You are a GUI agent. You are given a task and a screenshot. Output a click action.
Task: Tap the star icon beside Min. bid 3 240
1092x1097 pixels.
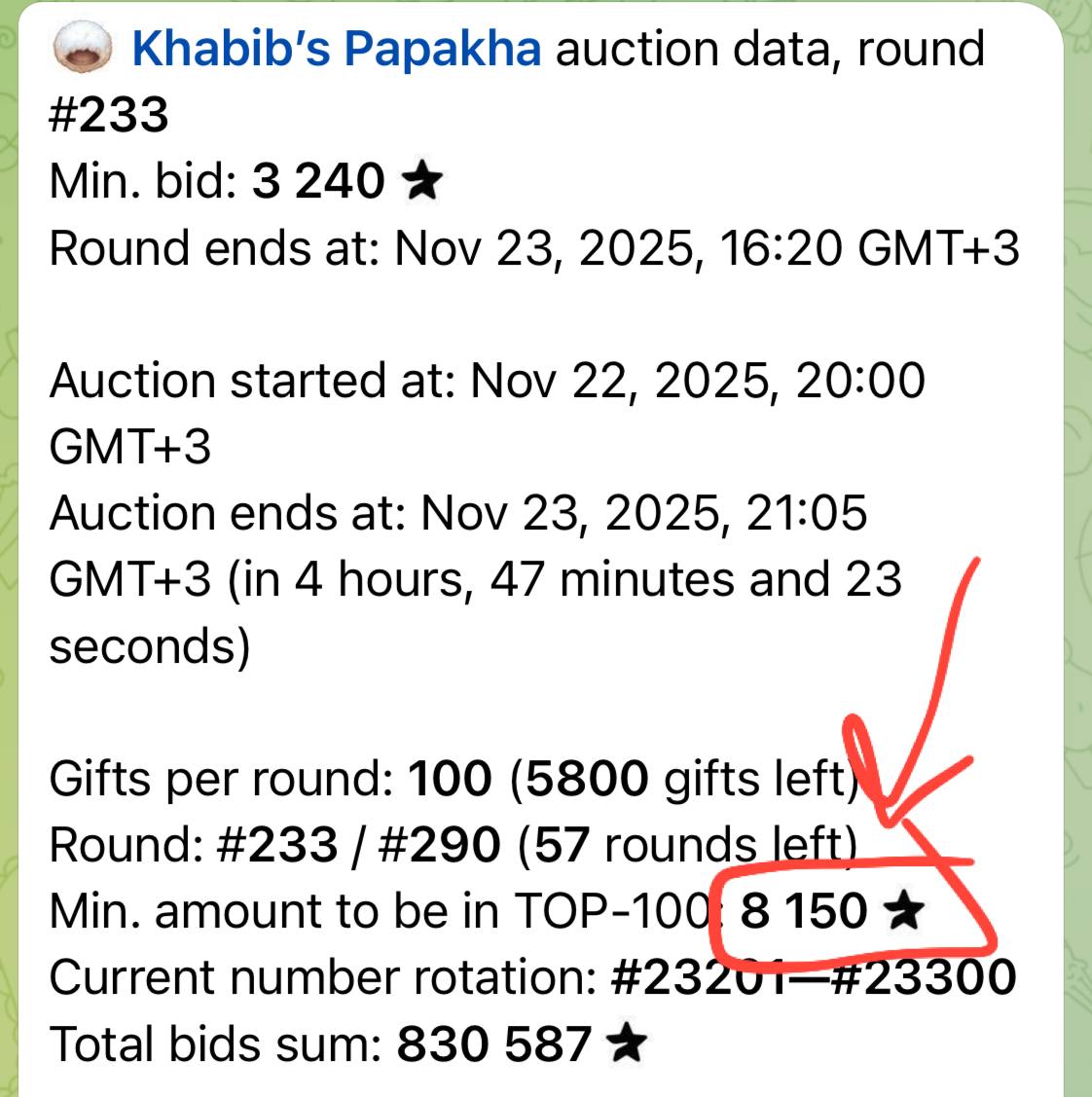tap(422, 180)
